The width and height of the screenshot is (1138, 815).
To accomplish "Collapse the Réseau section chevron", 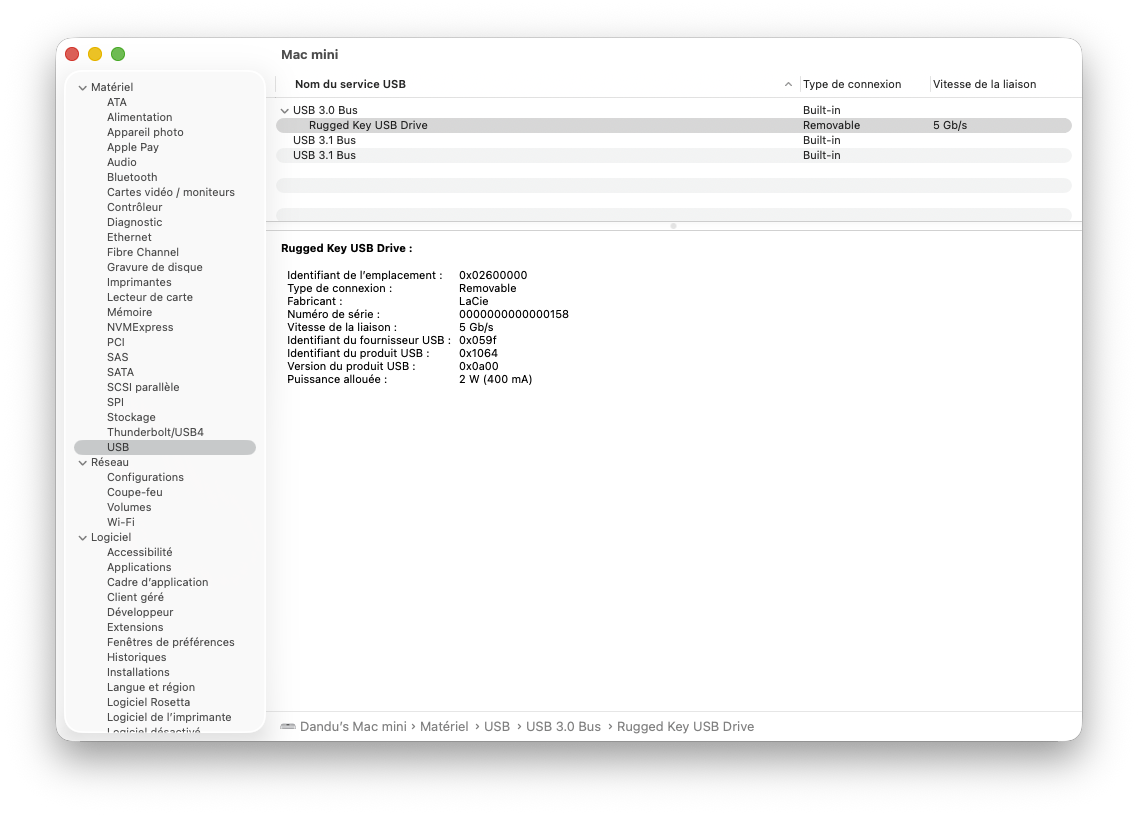I will click(82, 463).
